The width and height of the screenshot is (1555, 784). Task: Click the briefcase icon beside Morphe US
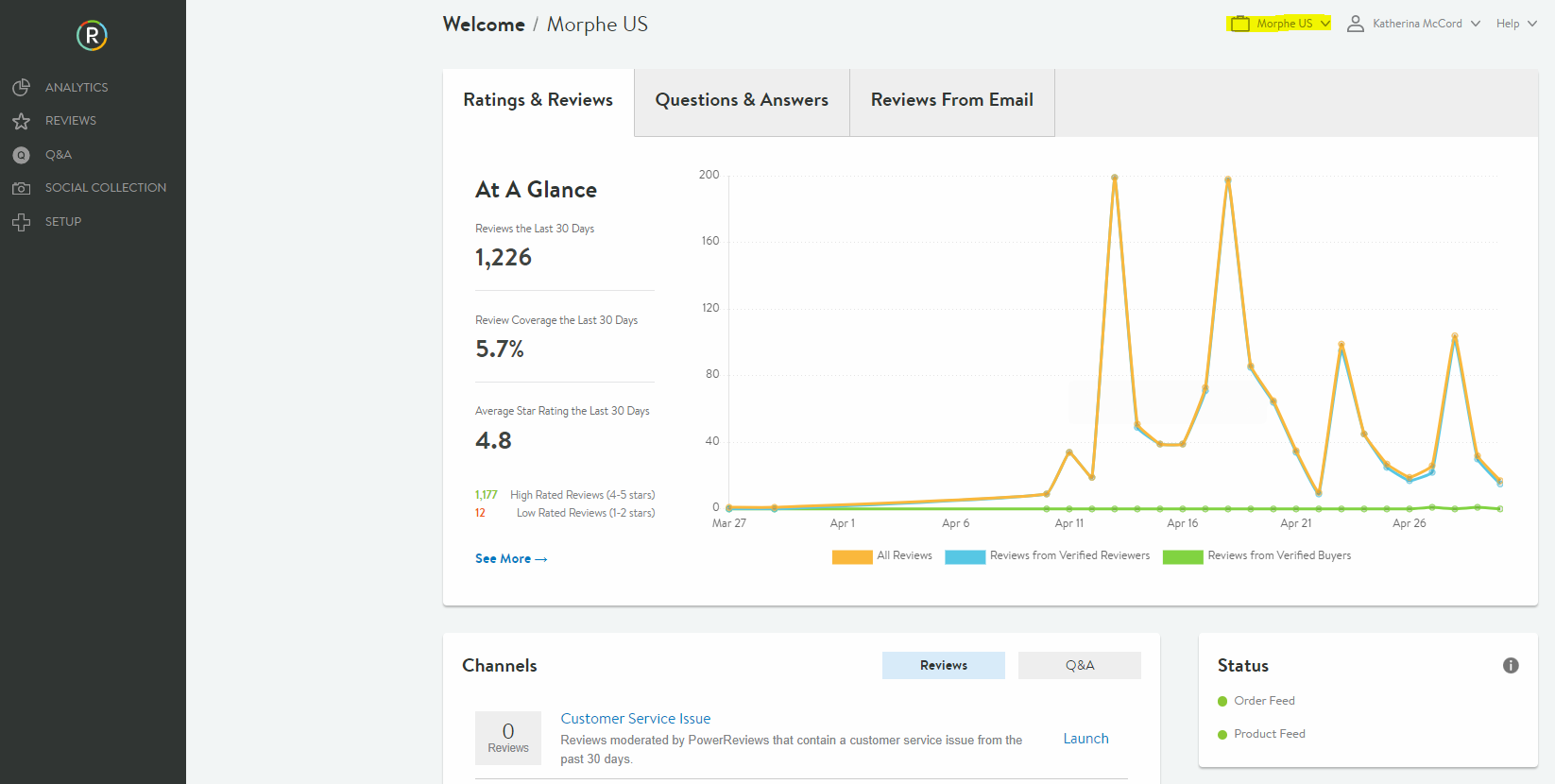tap(1240, 24)
